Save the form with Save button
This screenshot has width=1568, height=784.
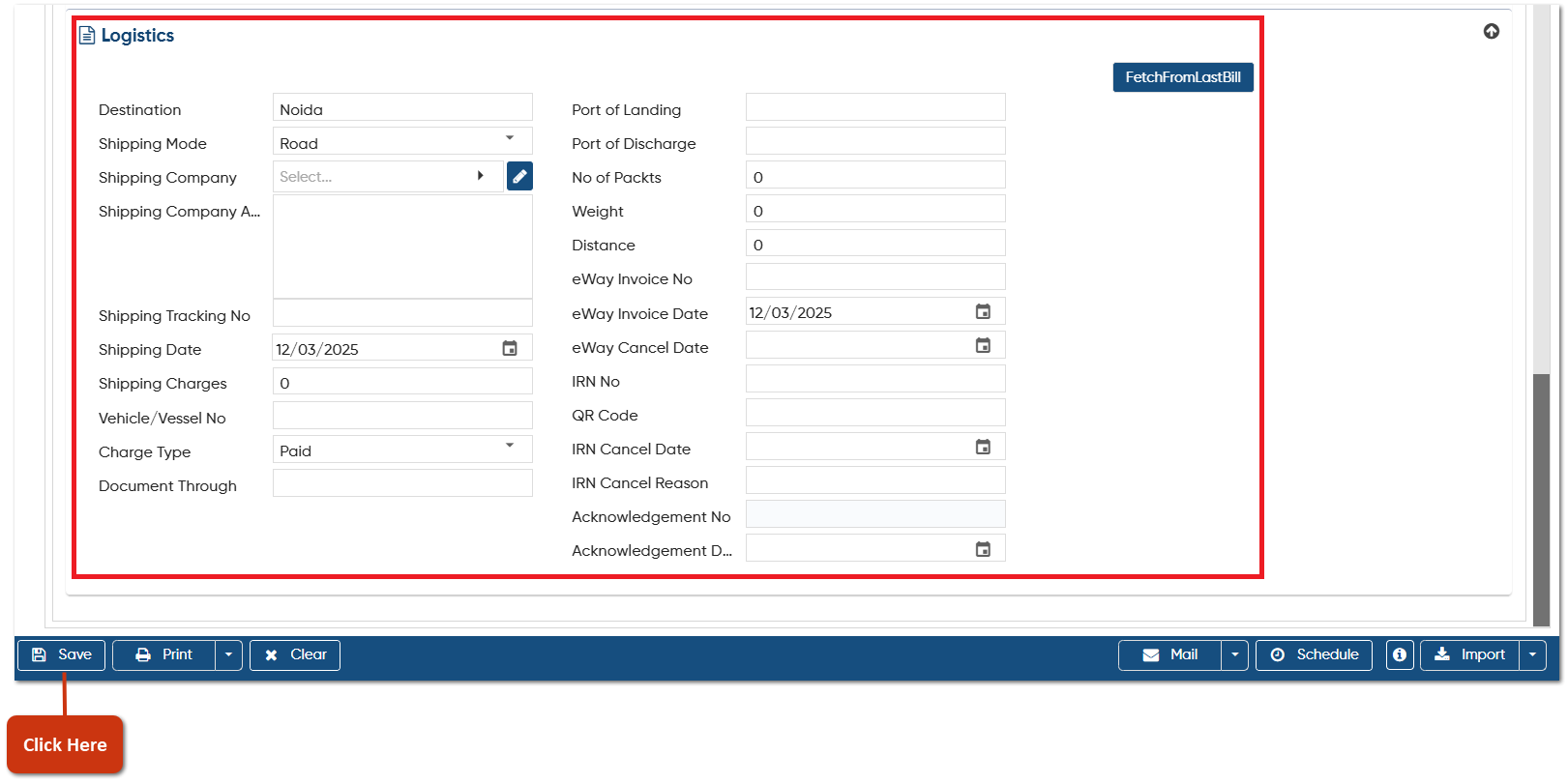point(62,654)
